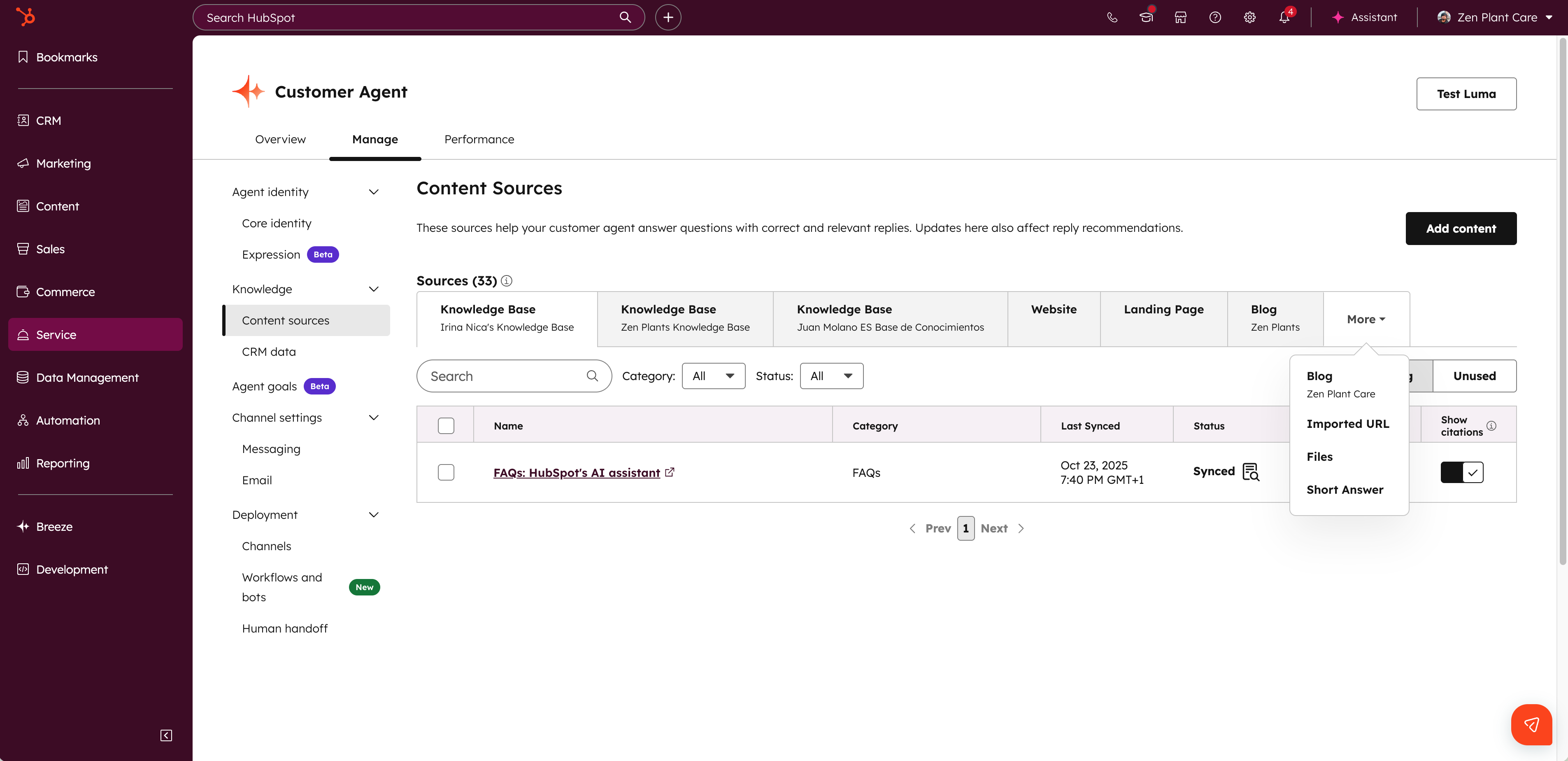Open the notifications bell
The image size is (1568, 761).
tap(1284, 18)
